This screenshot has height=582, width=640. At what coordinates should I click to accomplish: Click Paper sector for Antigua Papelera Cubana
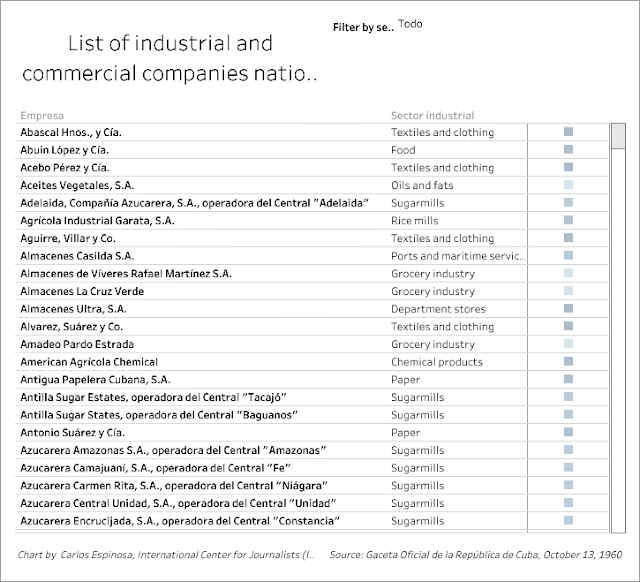click(x=405, y=380)
